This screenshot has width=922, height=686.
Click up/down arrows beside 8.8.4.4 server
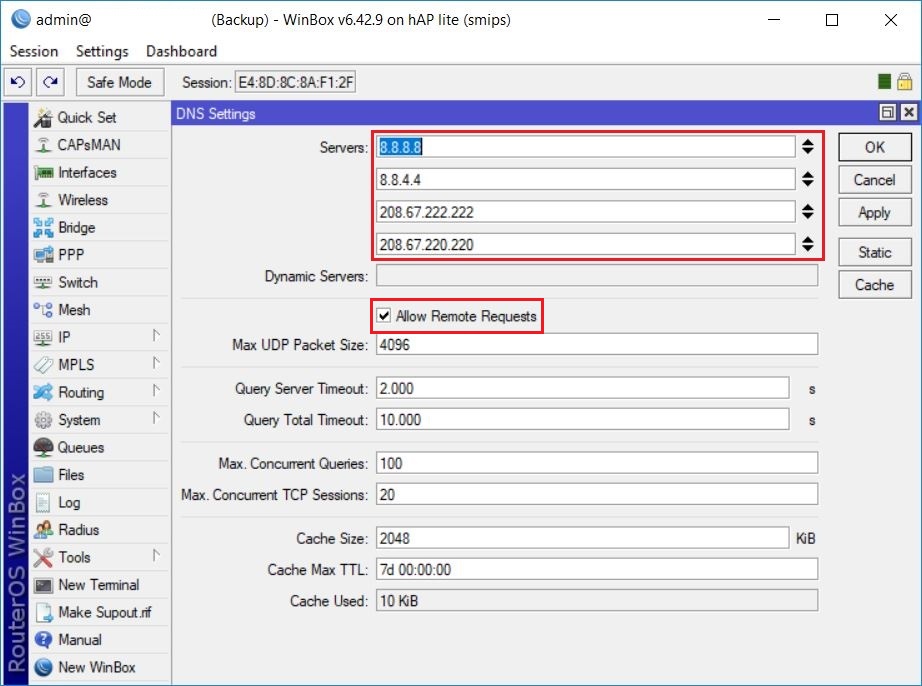tap(808, 179)
